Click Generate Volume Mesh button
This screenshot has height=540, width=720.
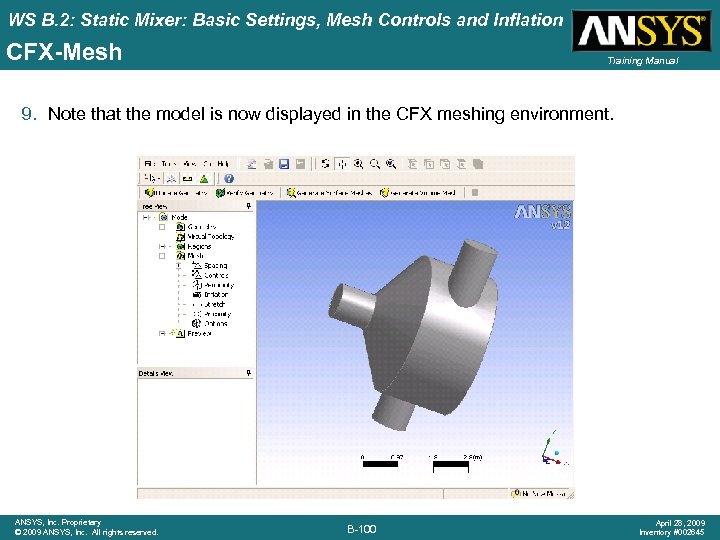click(x=418, y=193)
